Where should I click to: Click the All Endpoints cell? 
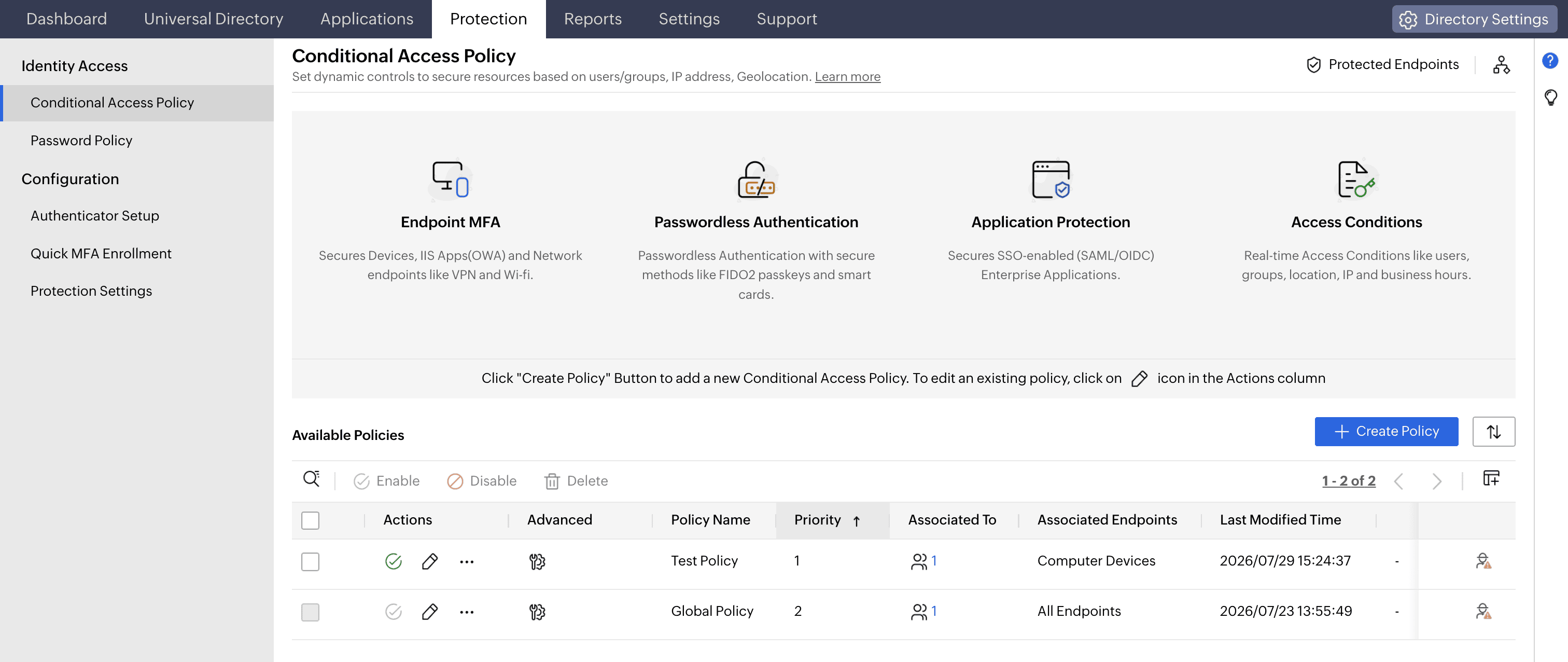click(x=1079, y=612)
